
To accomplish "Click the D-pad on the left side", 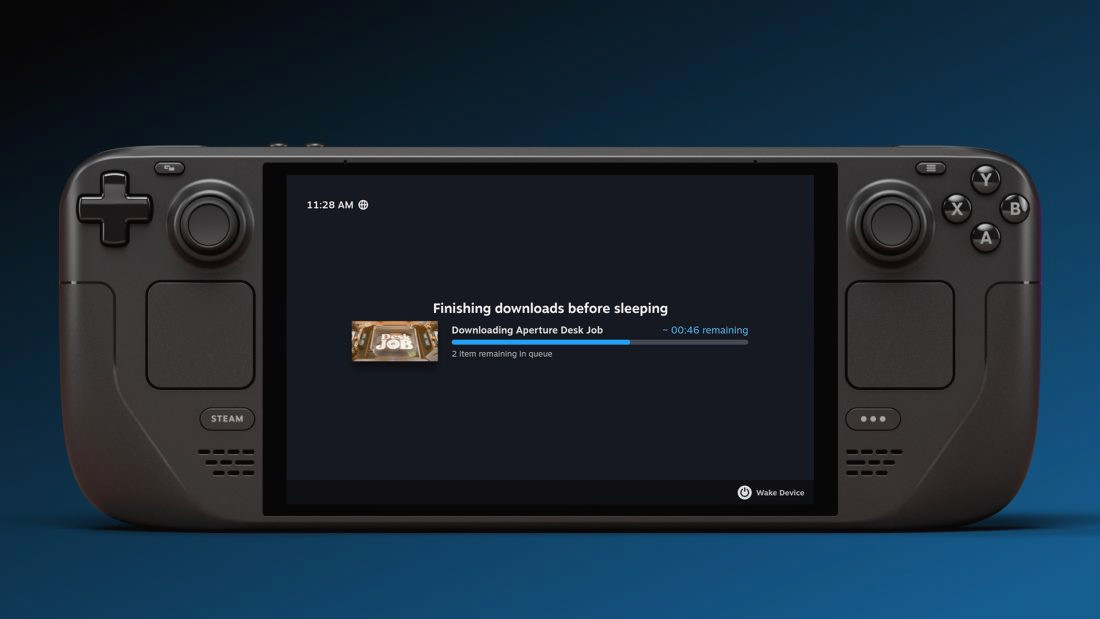I will tap(115, 208).
